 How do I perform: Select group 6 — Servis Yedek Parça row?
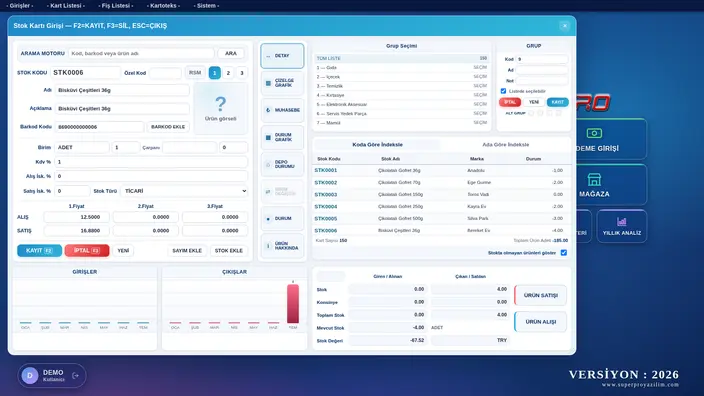401,114
